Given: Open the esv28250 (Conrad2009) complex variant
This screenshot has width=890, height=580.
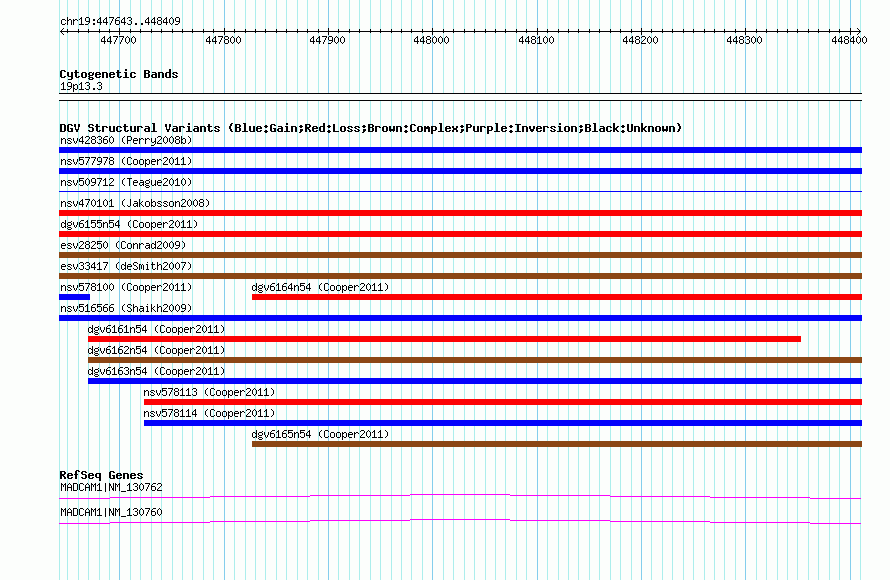Looking at the screenshot, I should click(460, 255).
